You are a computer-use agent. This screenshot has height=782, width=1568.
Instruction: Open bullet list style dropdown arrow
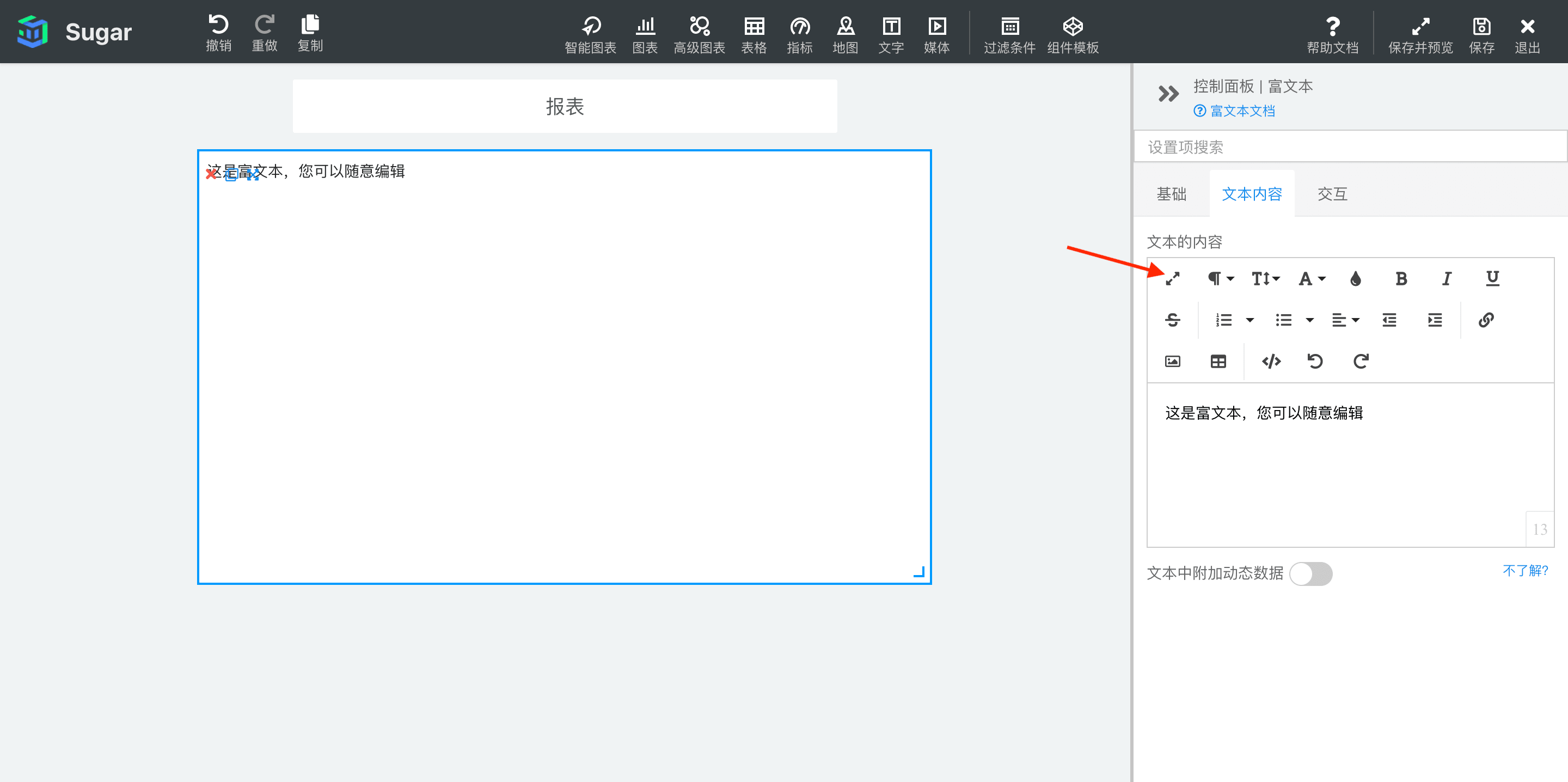point(1309,320)
